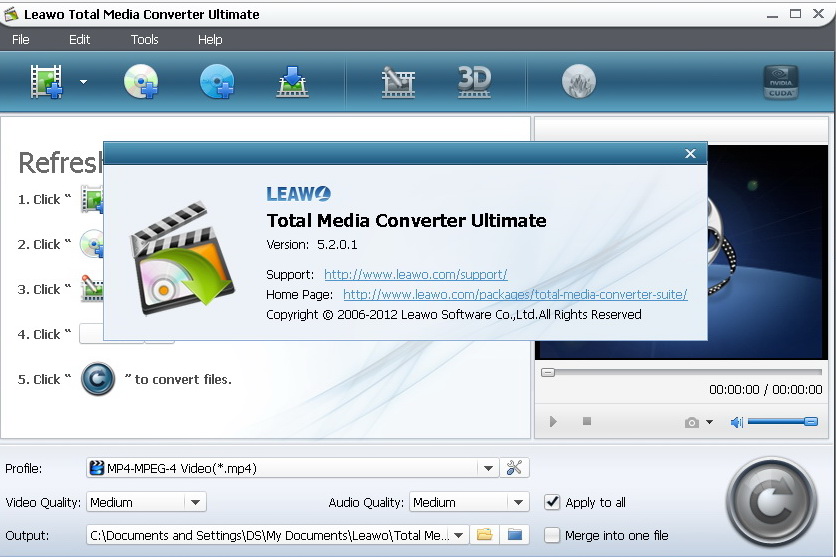Image resolution: width=836 pixels, height=557 pixels.
Task: Open the File menu
Action: coord(21,39)
